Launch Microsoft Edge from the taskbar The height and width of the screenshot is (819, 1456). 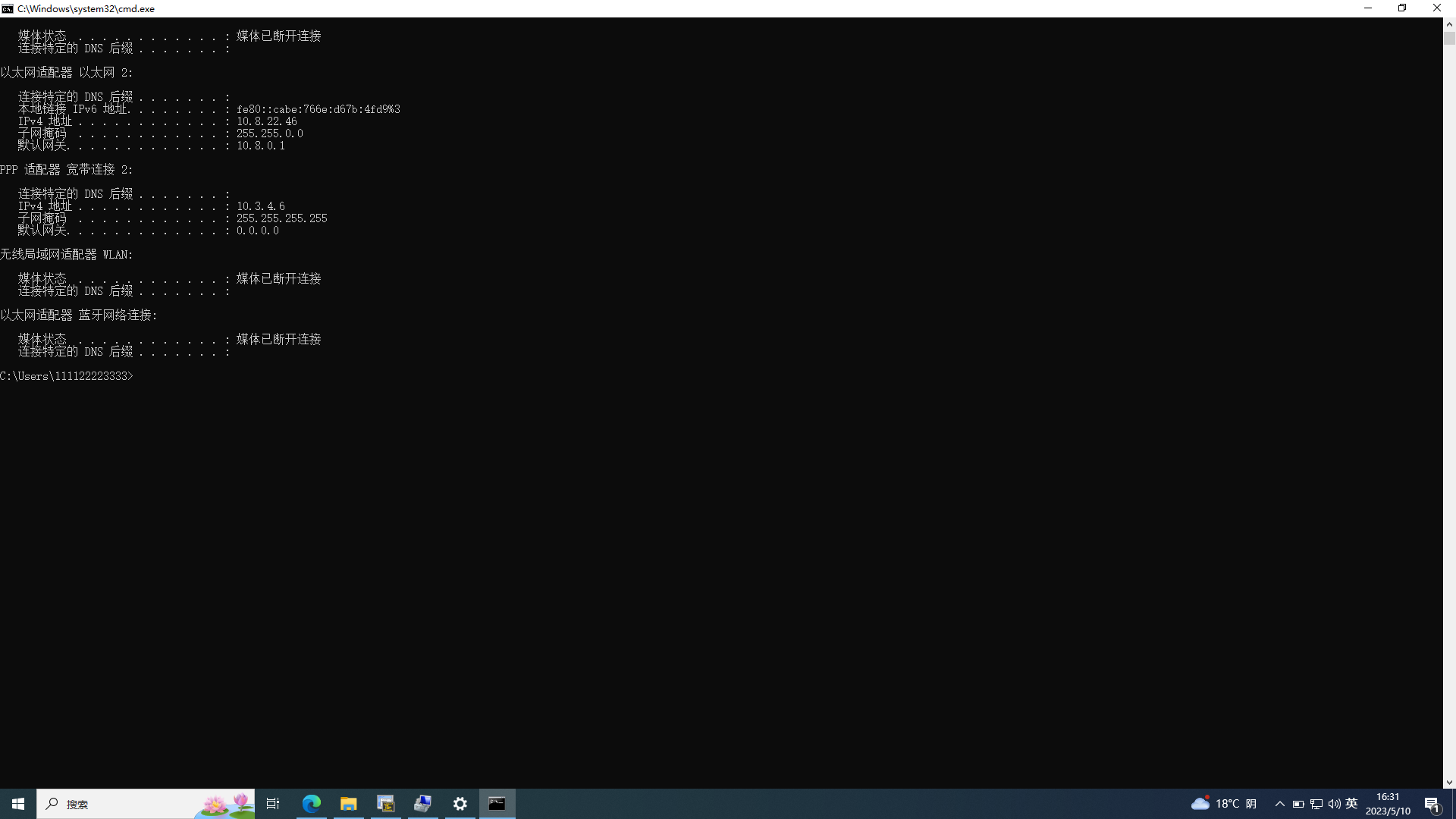point(312,804)
